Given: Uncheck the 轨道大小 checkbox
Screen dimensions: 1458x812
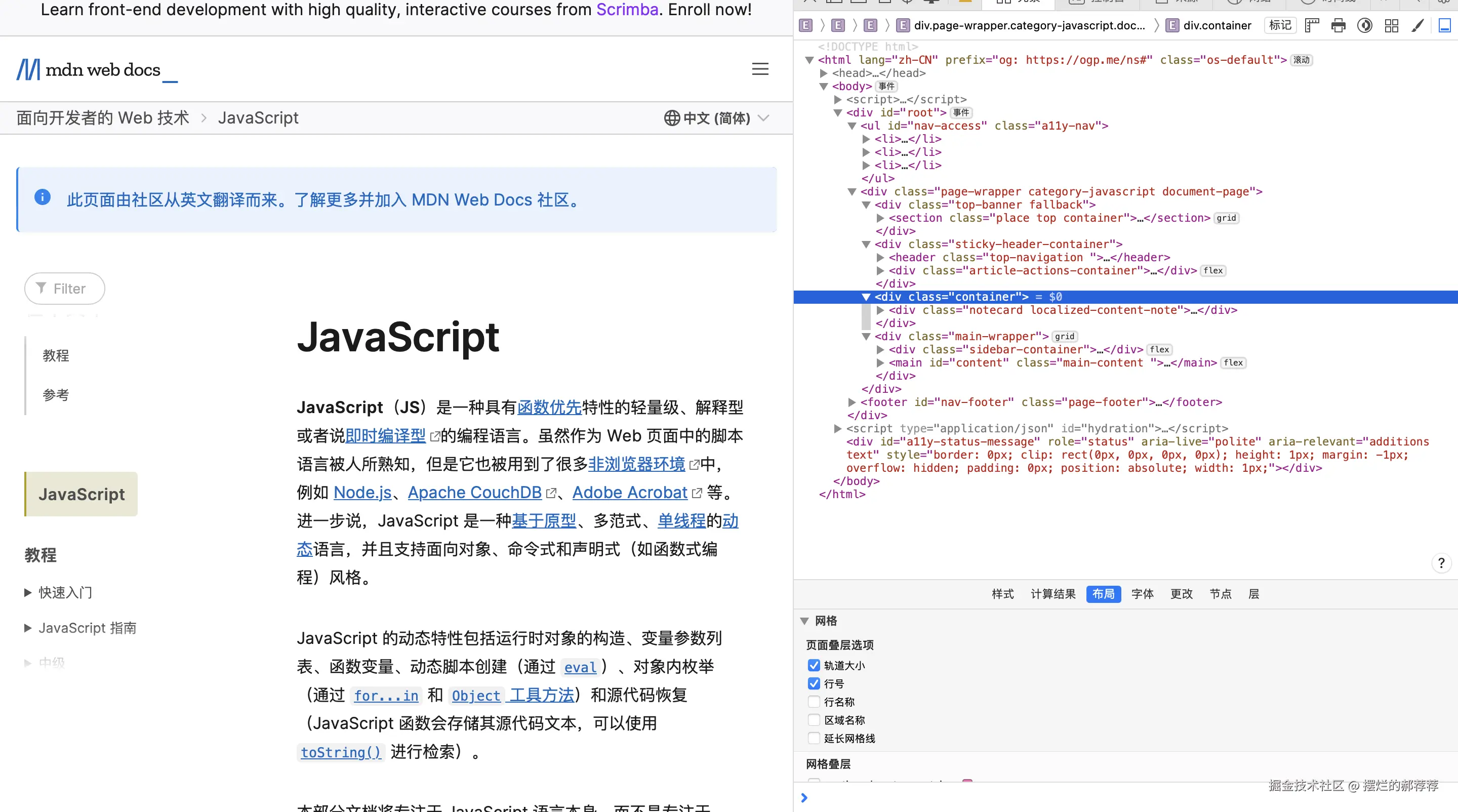Looking at the screenshot, I should point(814,665).
